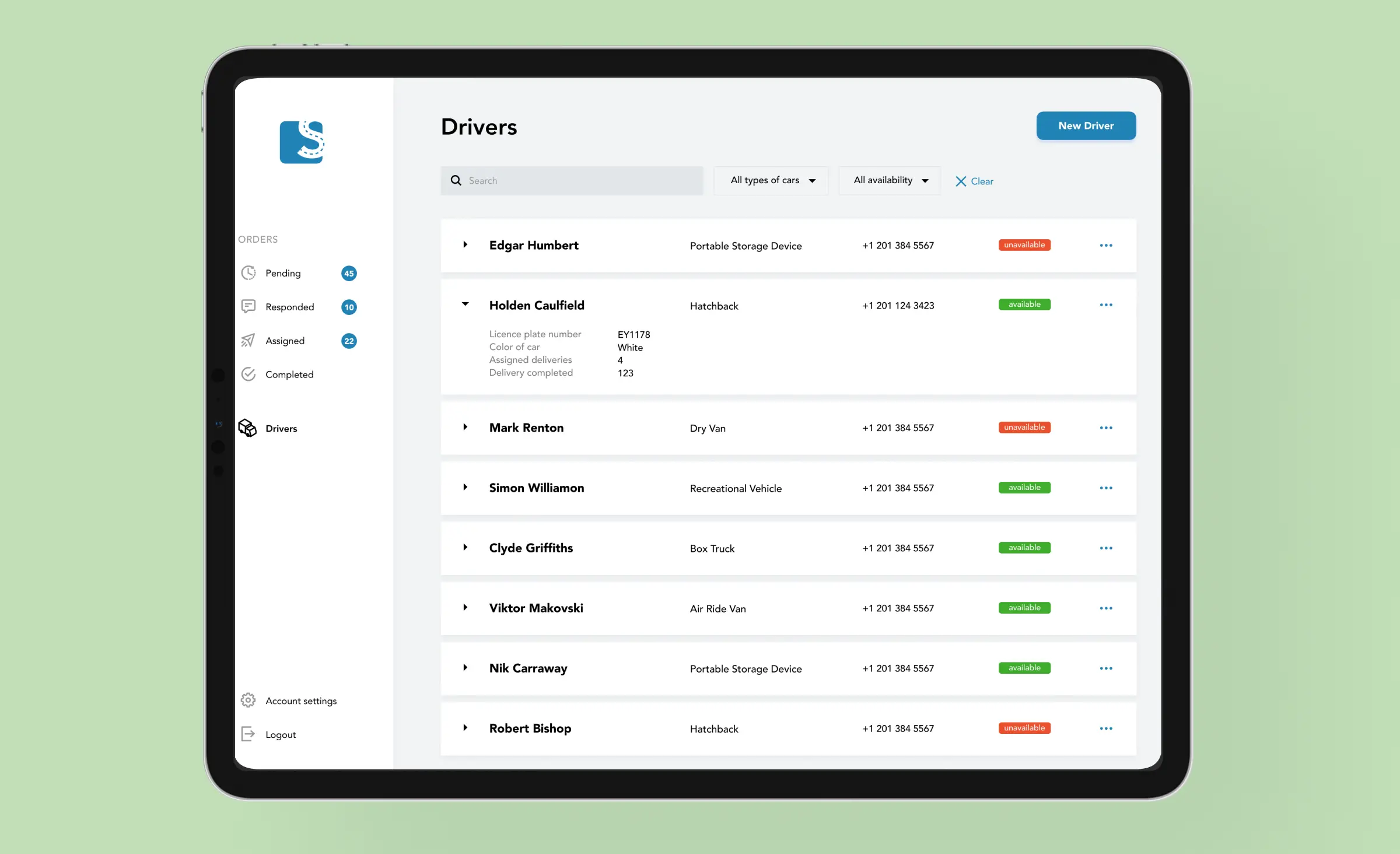The width and height of the screenshot is (1400, 854).
Task: Open options menu for Clyde Griffiths
Action: coord(1106,548)
